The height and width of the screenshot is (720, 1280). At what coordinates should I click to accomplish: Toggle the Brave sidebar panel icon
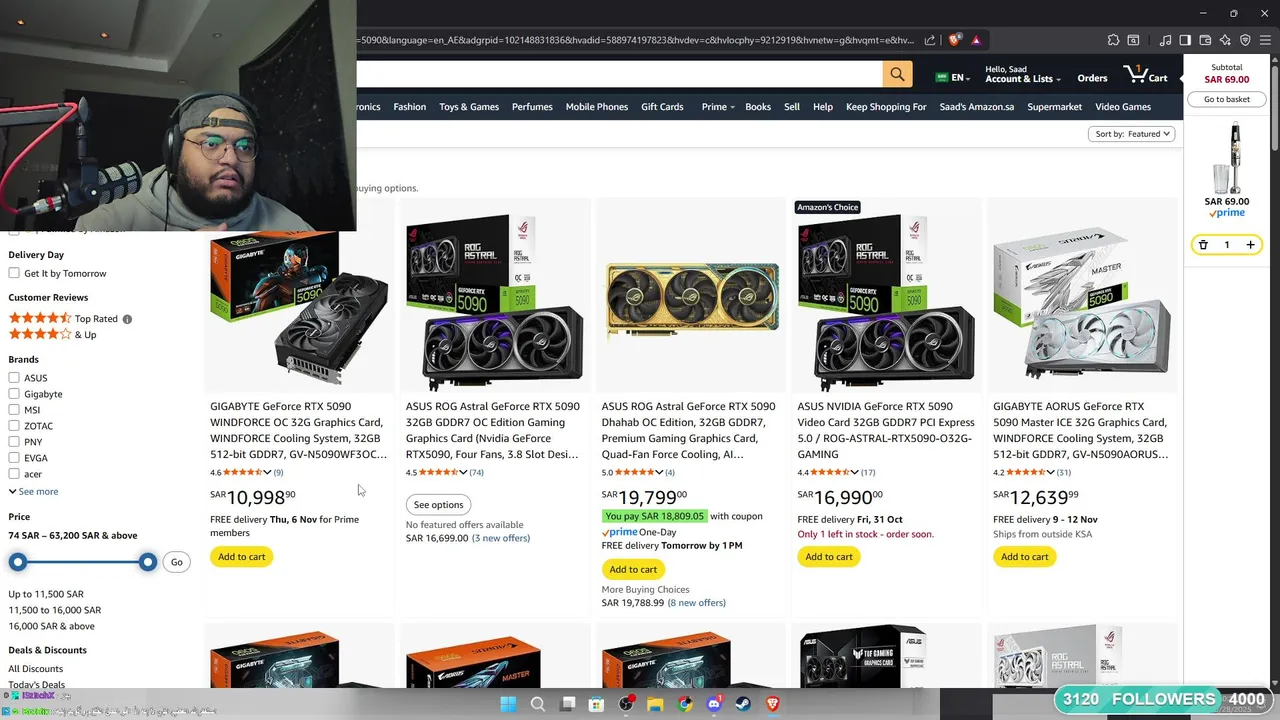1185,40
